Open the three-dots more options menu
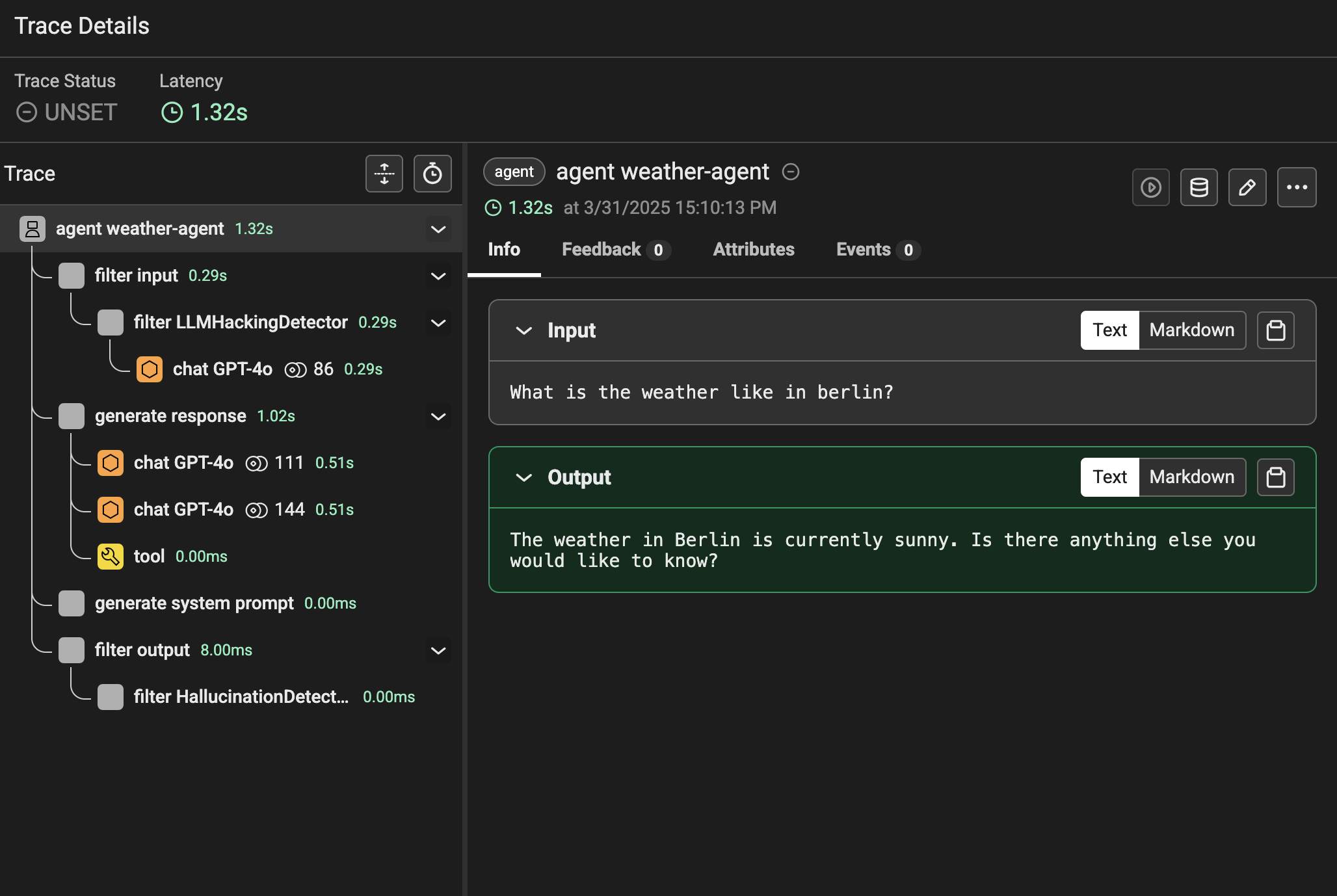Viewport: 1337px width, 896px height. (x=1296, y=188)
